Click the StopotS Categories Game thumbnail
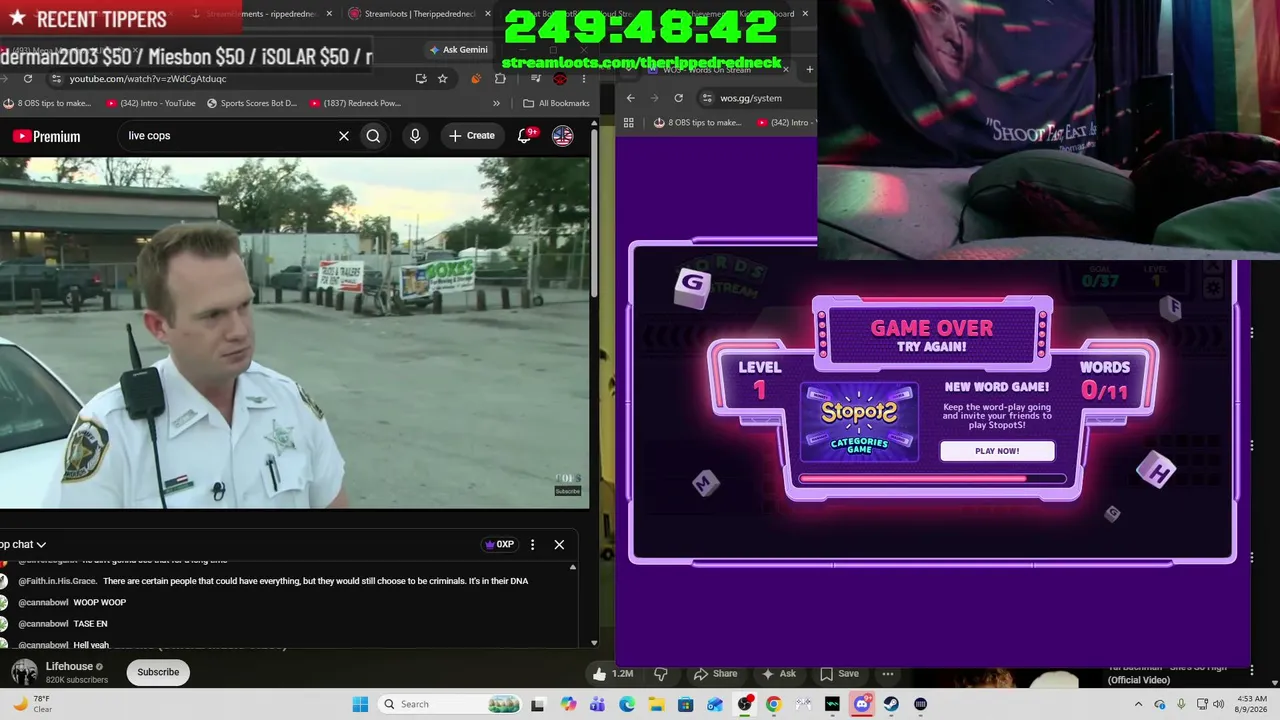The image size is (1280, 720). pos(859,422)
